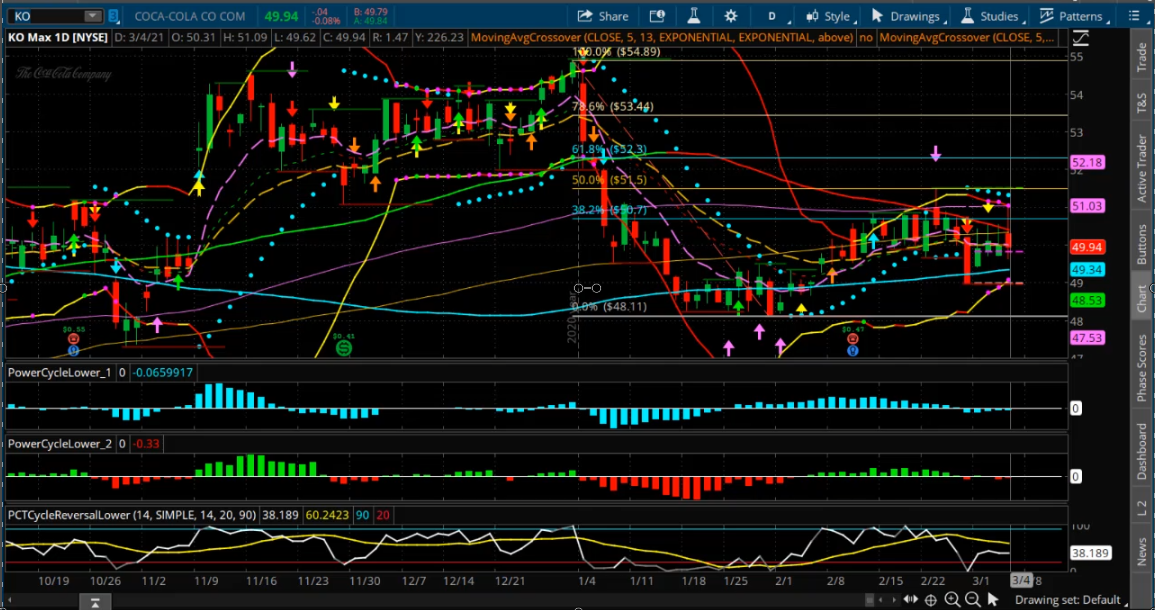The image size is (1155, 610).
Task: Click the 51.03 pink price label
Action: pyautogui.click(x=1087, y=206)
